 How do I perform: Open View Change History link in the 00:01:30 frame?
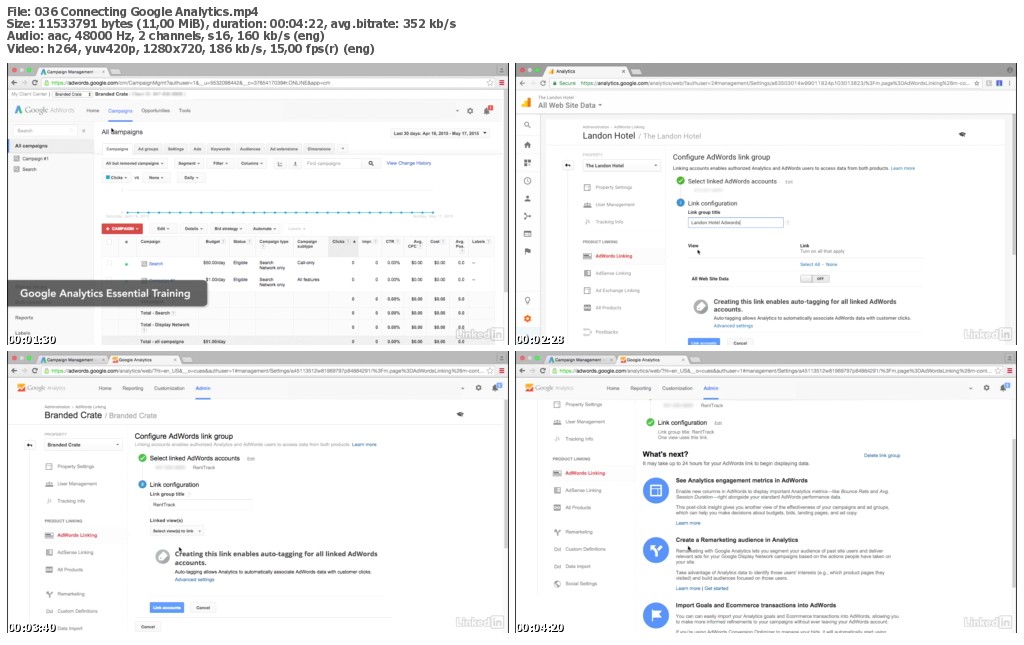(x=409, y=163)
